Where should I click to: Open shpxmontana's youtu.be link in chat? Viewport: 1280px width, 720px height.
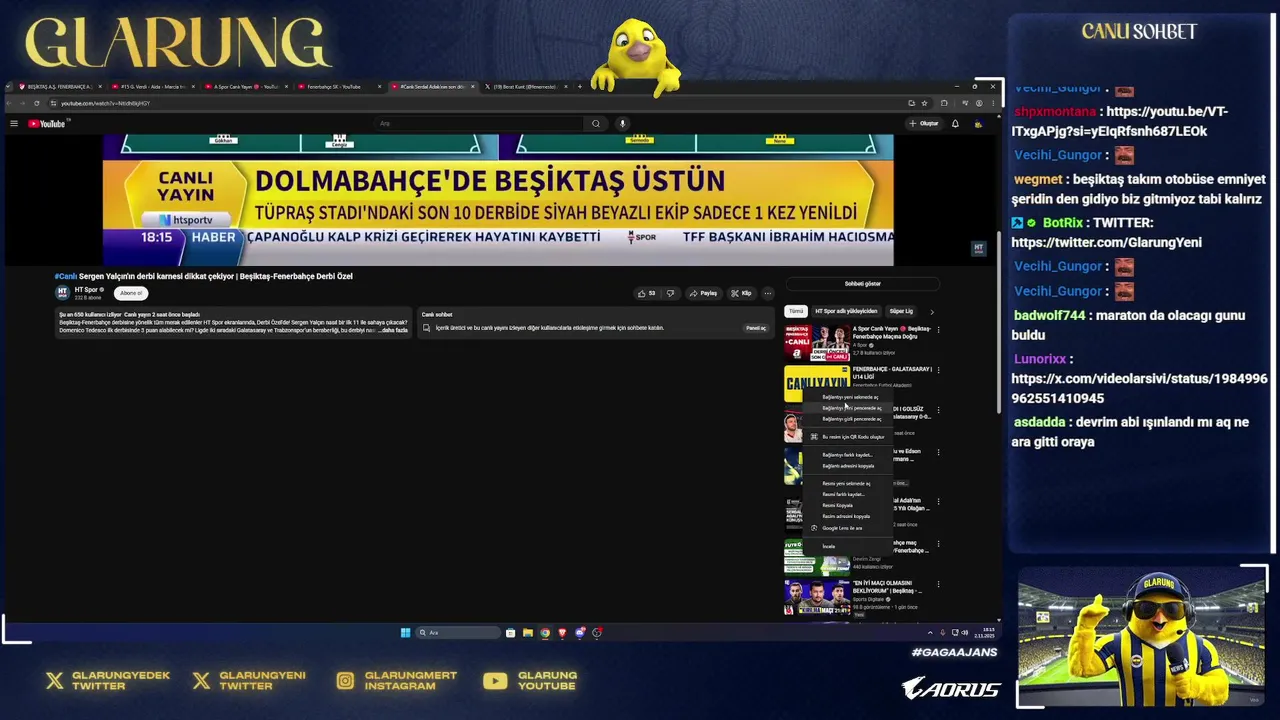tap(1118, 121)
